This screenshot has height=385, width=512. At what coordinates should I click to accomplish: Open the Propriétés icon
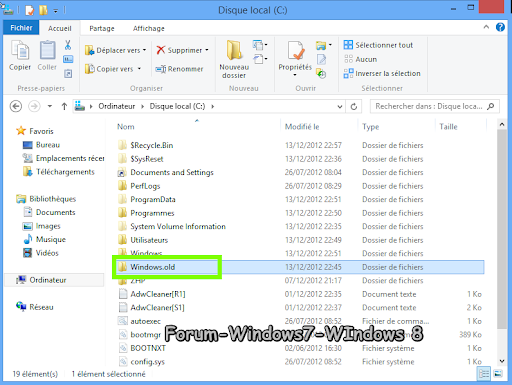(296, 51)
